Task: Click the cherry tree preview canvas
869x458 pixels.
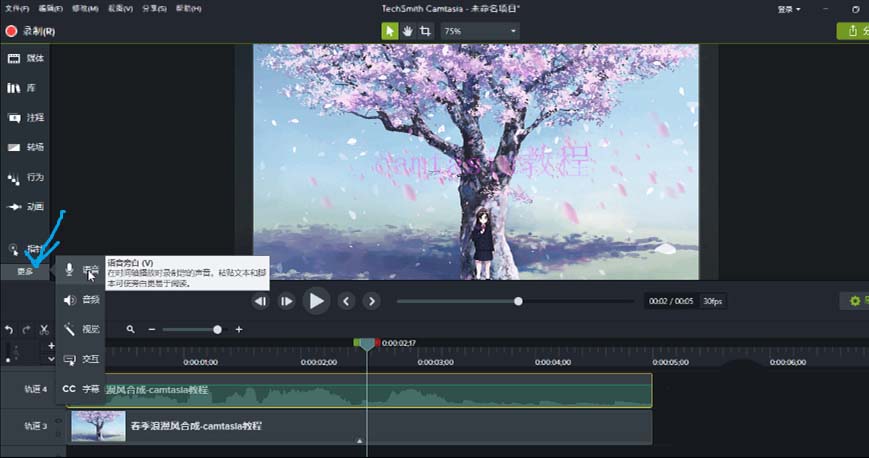Action: coord(476,162)
